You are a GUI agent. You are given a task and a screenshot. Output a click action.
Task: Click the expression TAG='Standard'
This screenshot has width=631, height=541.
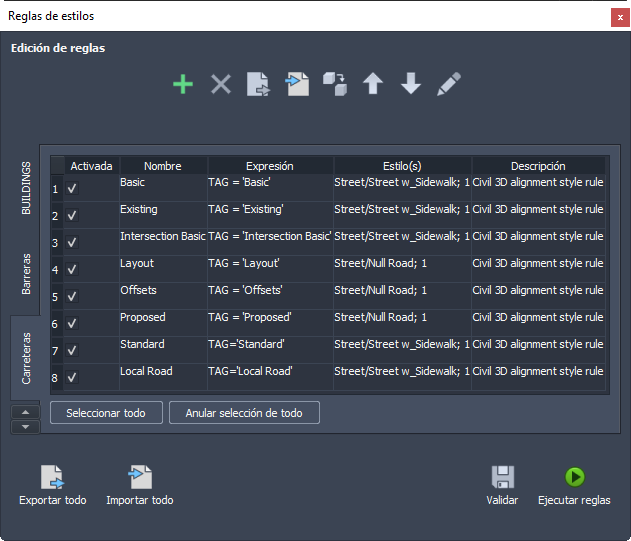246,344
